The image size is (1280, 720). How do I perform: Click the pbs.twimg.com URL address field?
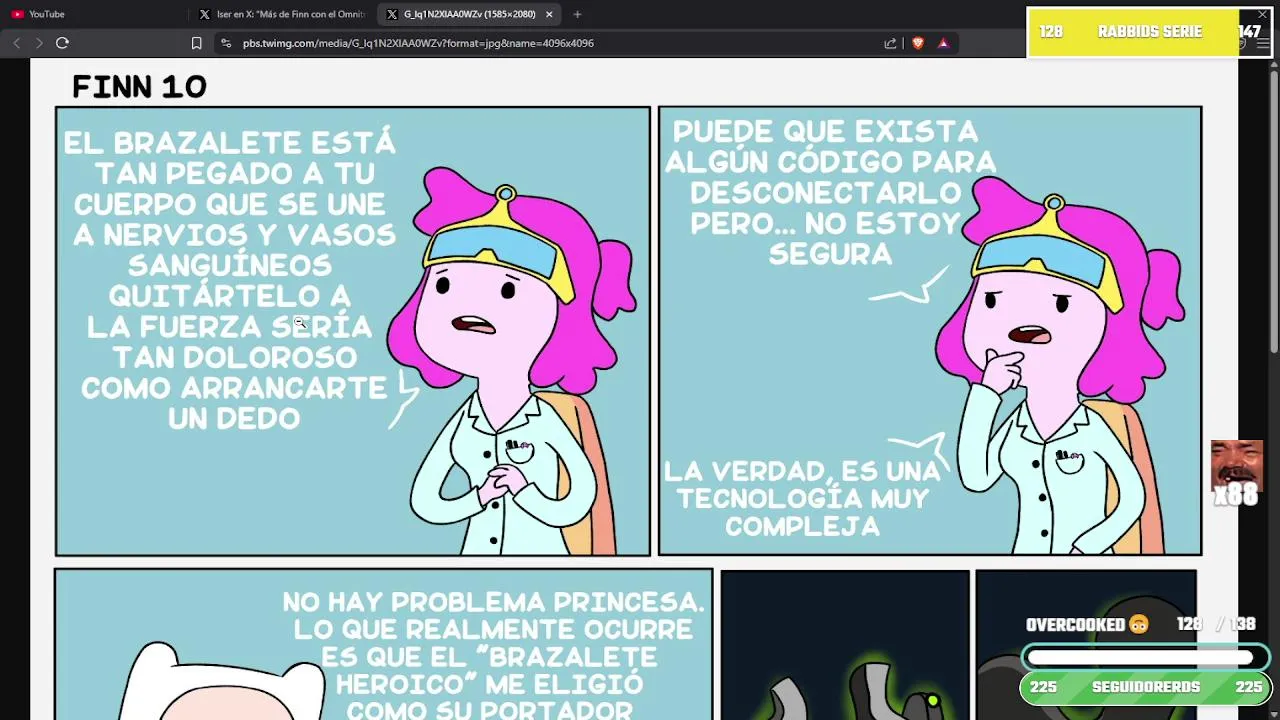click(x=418, y=43)
